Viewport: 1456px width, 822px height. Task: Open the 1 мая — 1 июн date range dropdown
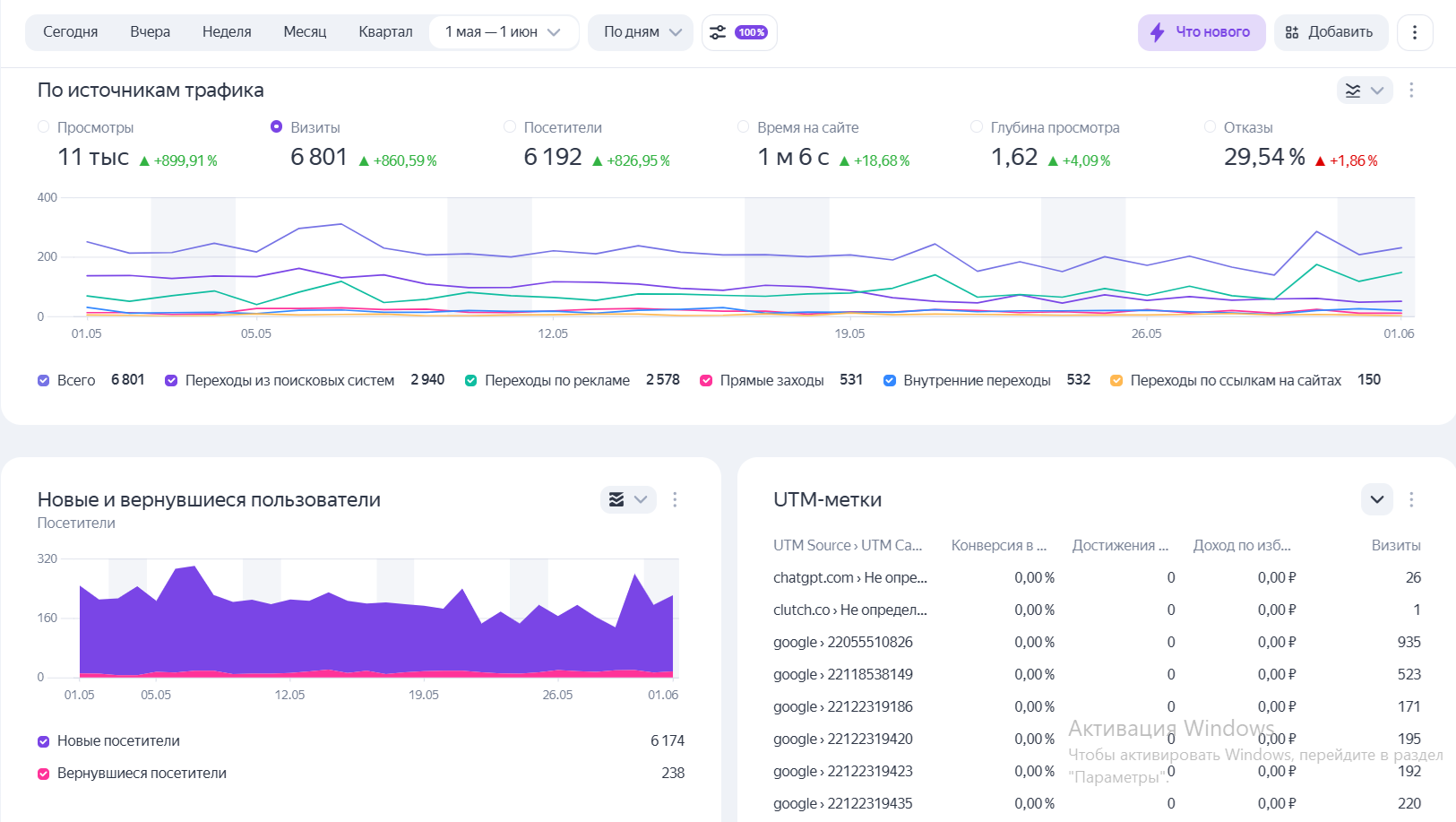click(x=503, y=32)
